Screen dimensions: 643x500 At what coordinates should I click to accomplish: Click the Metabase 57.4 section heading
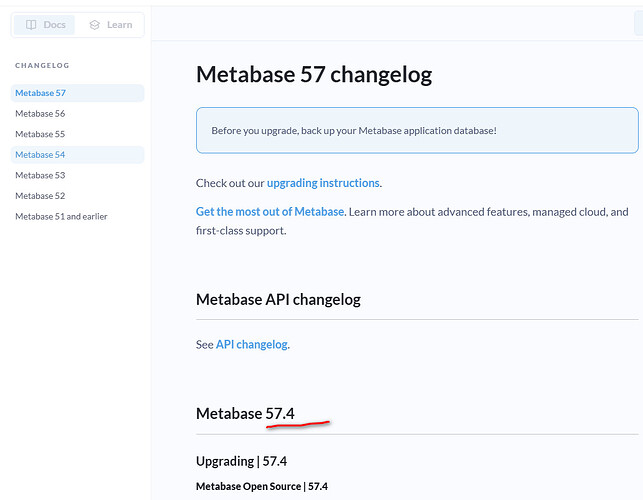click(x=245, y=414)
